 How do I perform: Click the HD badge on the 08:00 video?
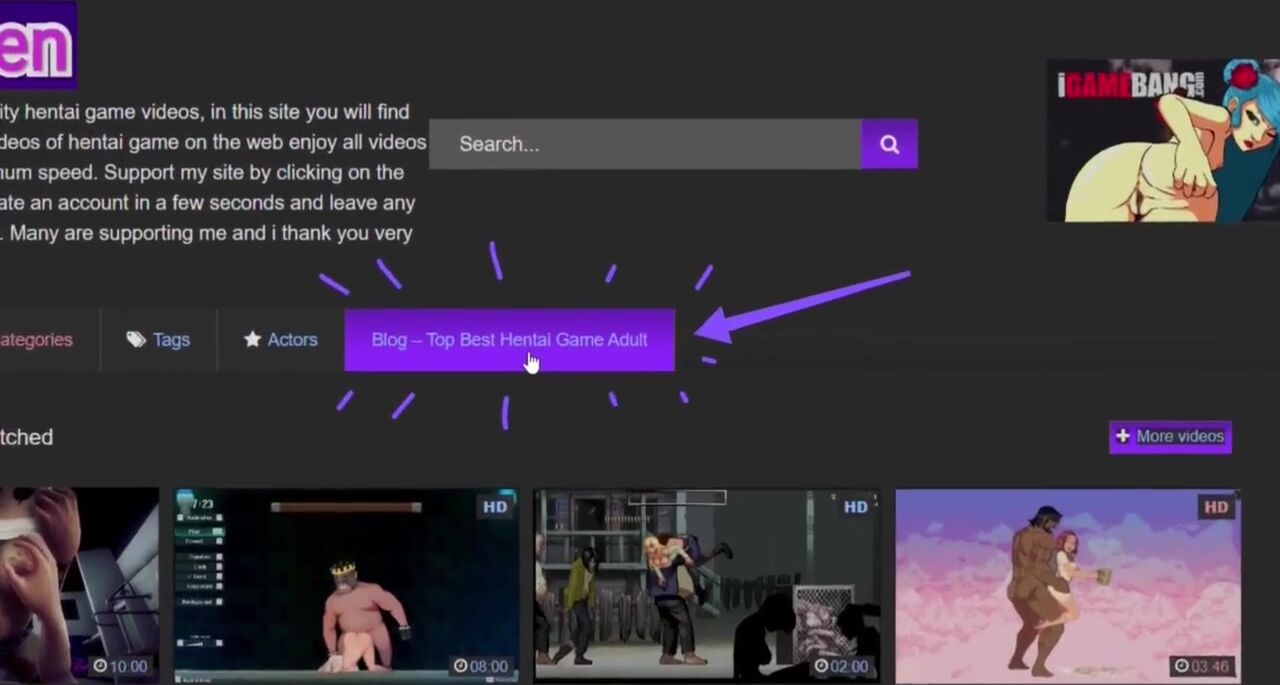495,507
